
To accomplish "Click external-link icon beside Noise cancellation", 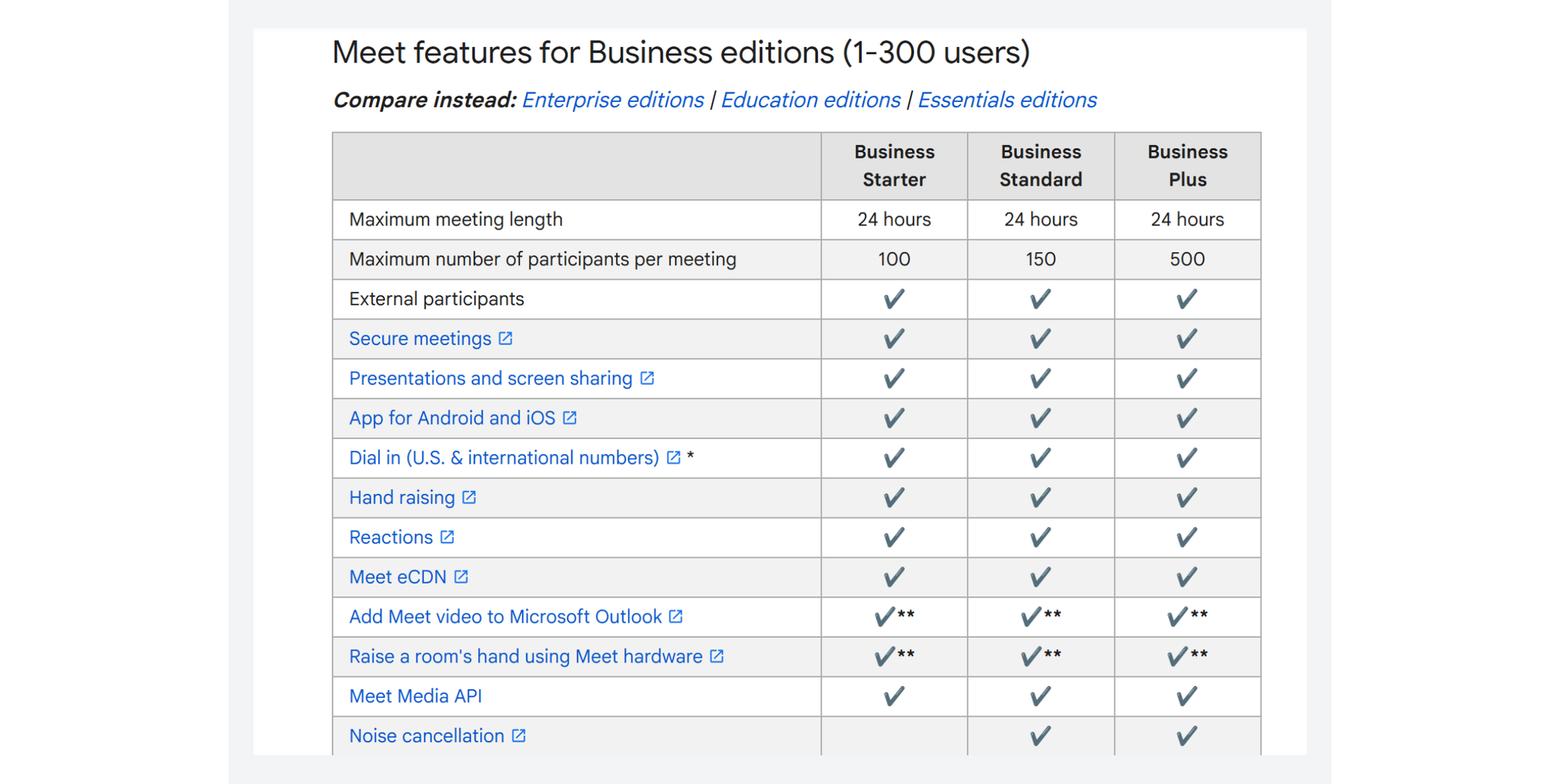I will (518, 736).
